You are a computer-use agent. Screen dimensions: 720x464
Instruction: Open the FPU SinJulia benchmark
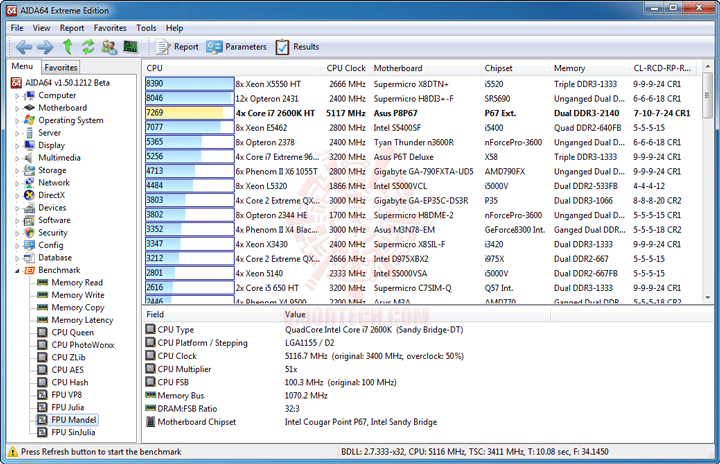tap(73, 432)
